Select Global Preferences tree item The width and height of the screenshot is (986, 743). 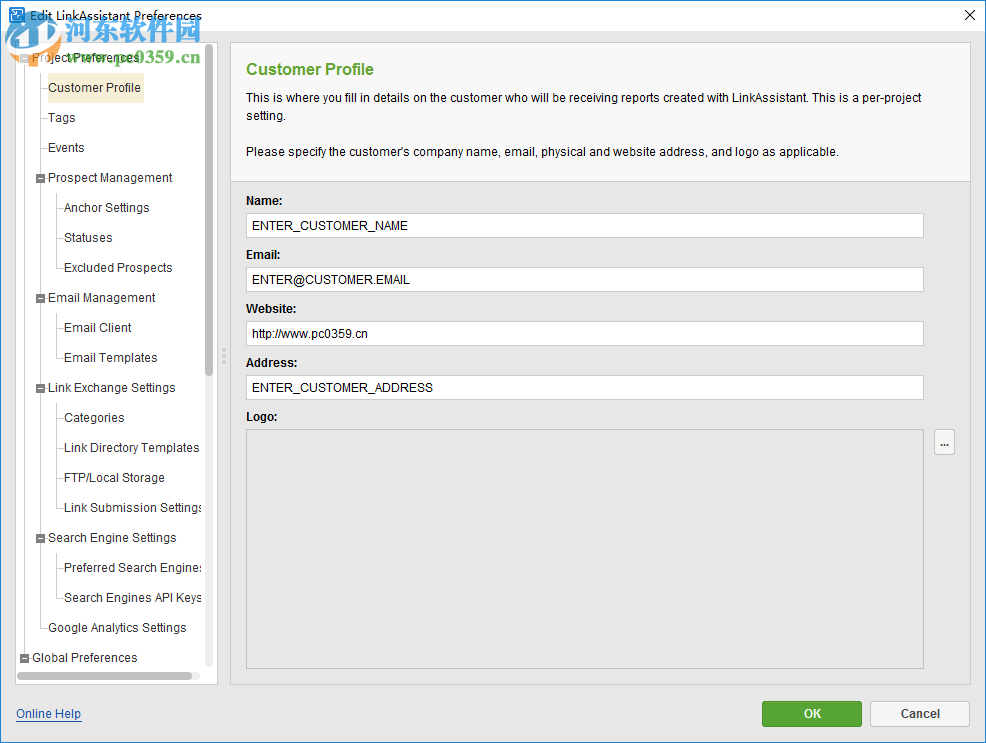(84, 658)
